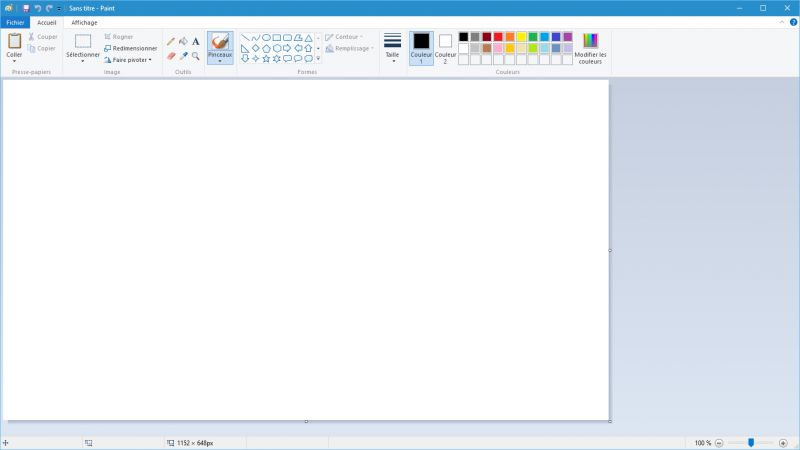Click the Save icon in title bar
Viewport: 800px width, 450px height.
click(x=26, y=7)
